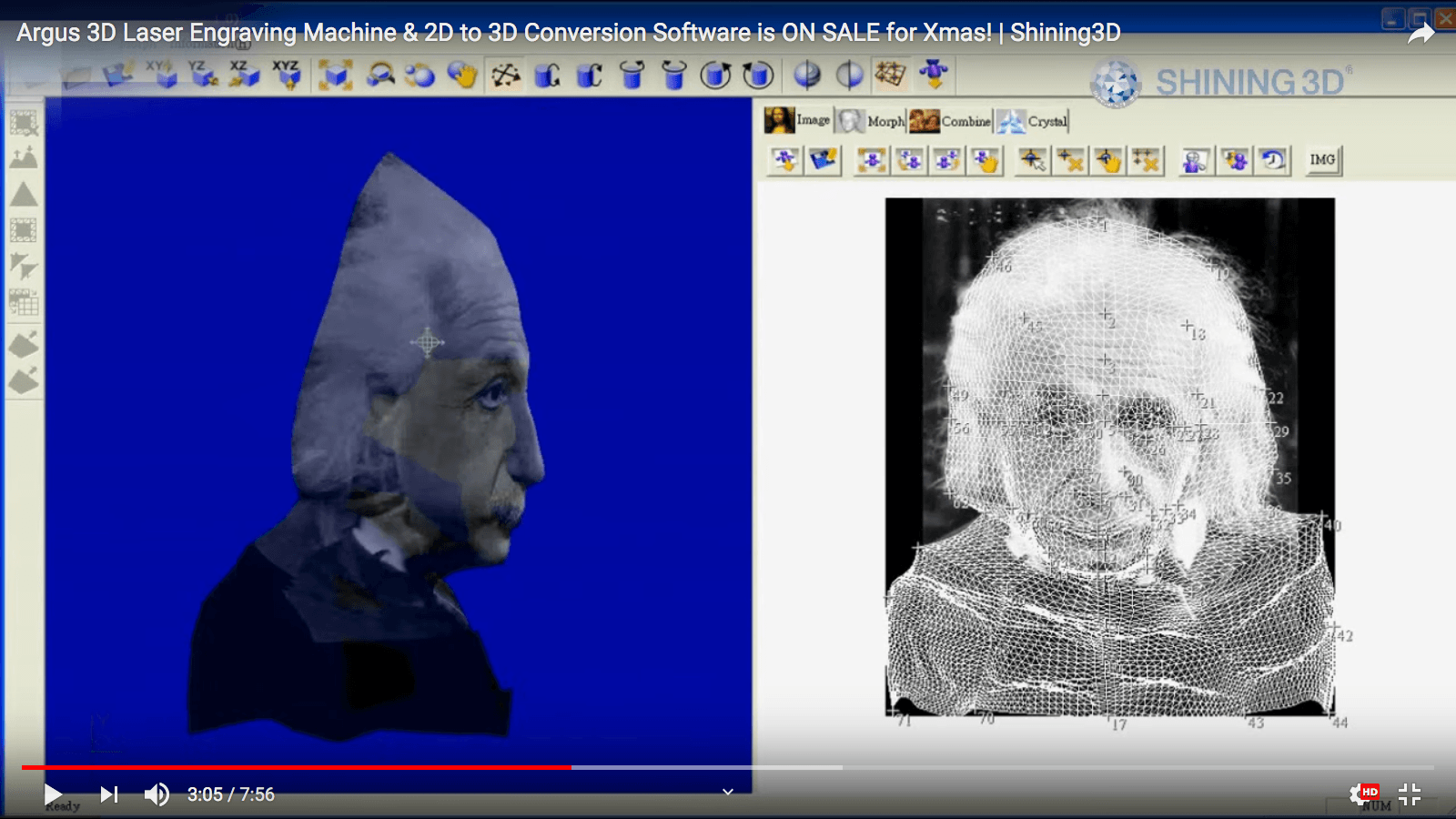Switch to the YZ plane view
Screen dimensions: 1456x819
coord(203,75)
